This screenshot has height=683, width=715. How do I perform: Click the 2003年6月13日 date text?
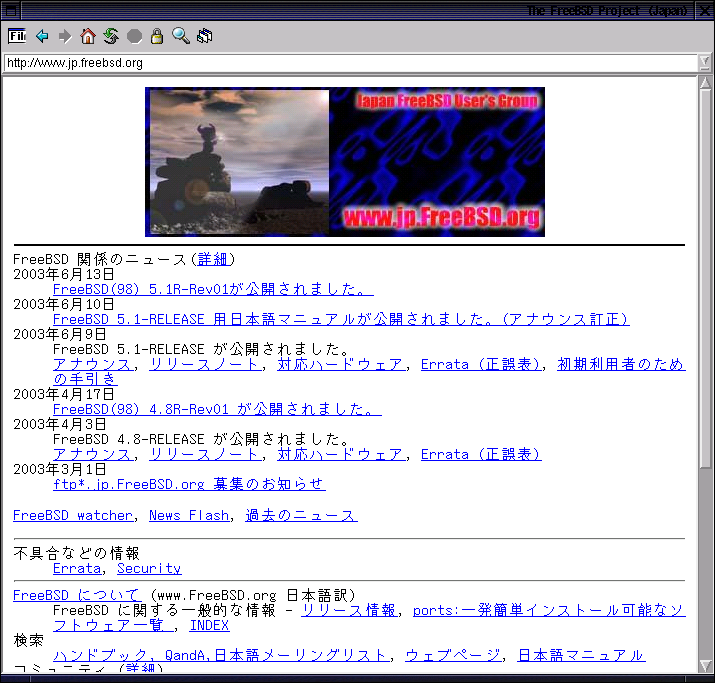64,274
